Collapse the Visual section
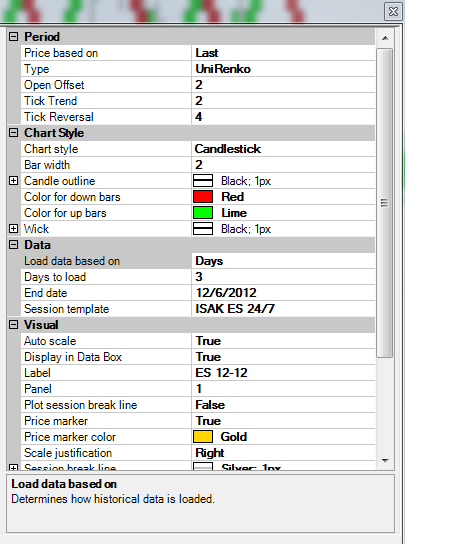The height and width of the screenshot is (544, 454). click(13, 325)
